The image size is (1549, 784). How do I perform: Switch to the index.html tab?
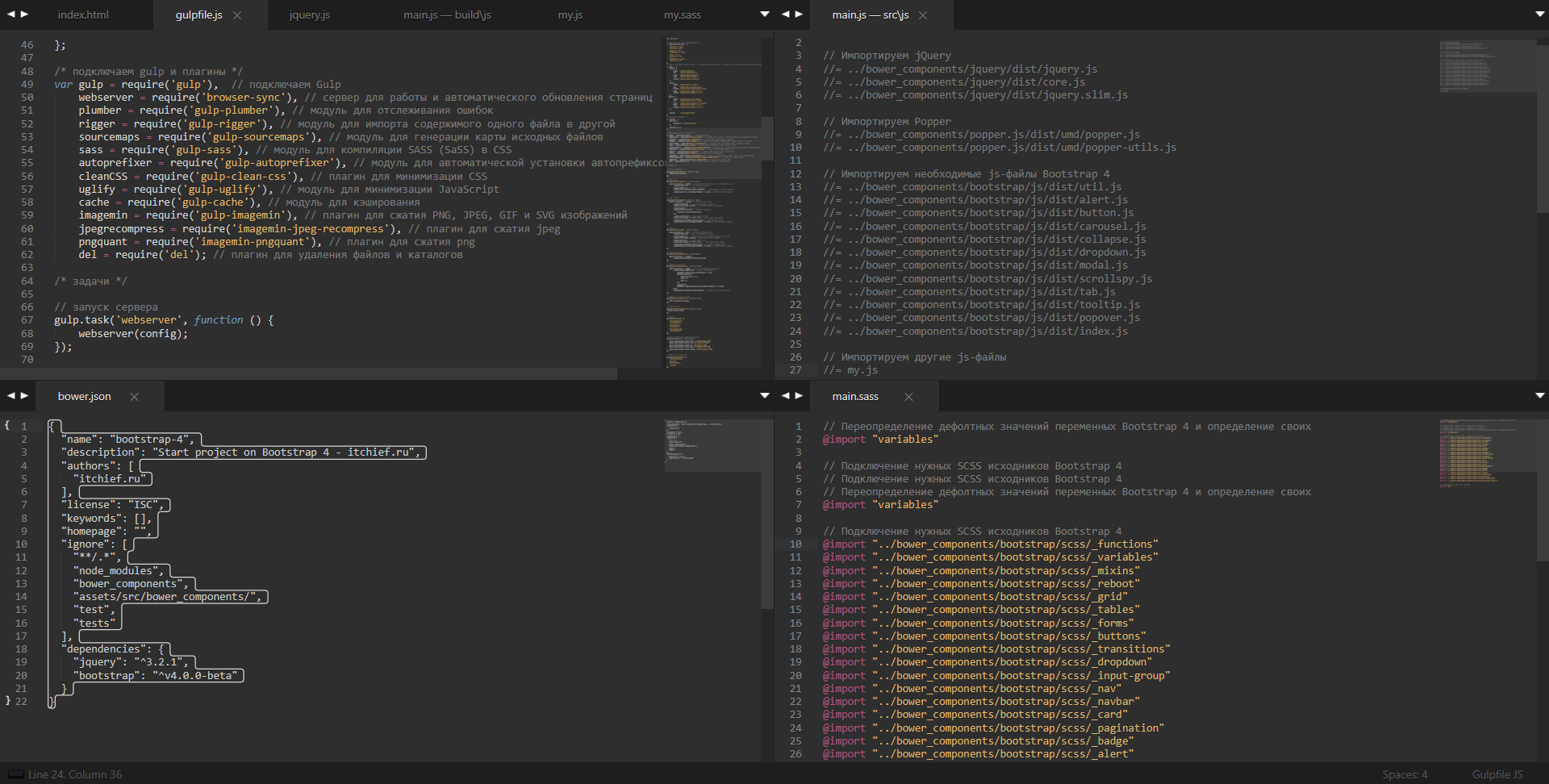point(83,15)
